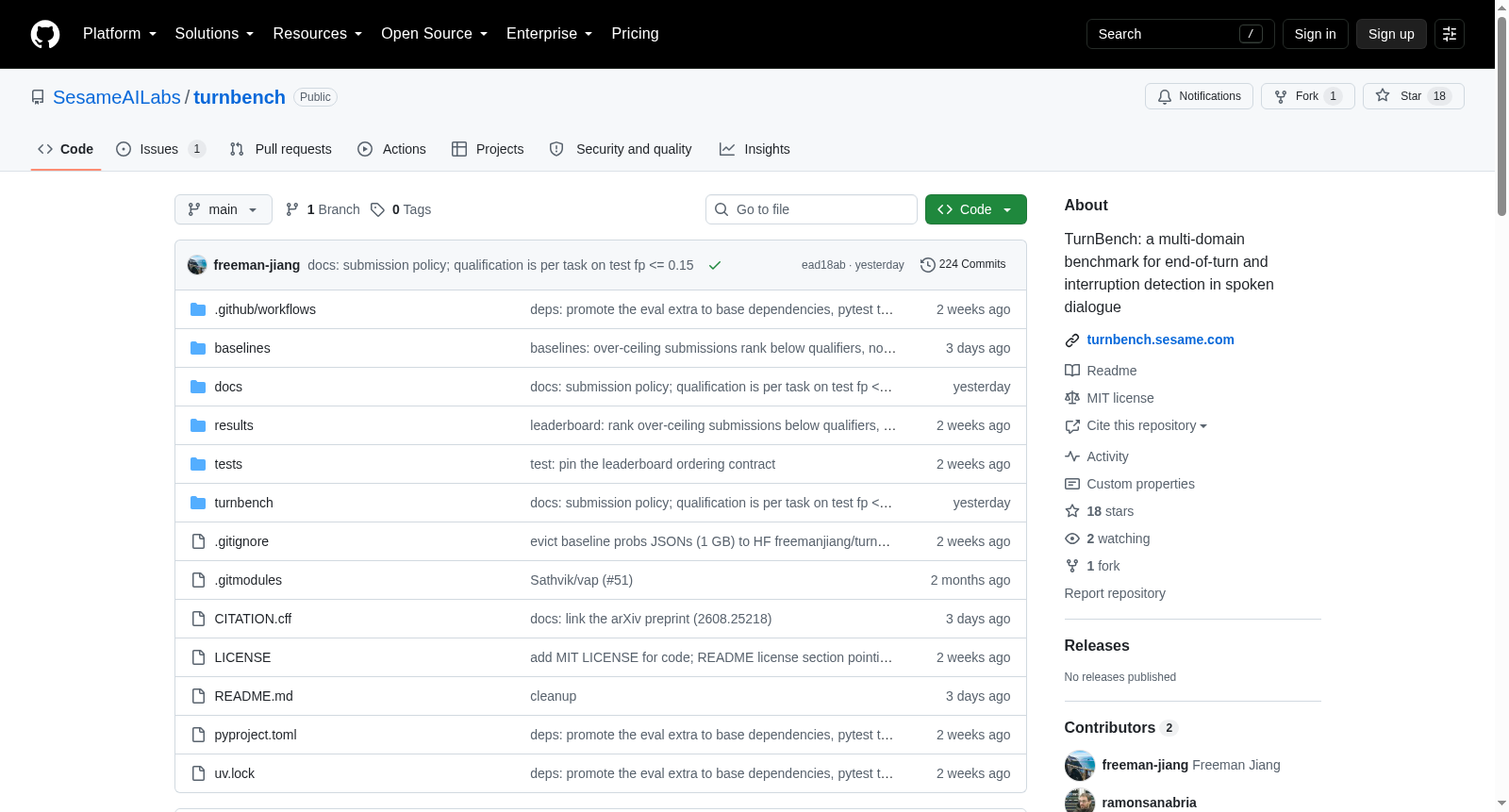The height and width of the screenshot is (812, 1509).
Task: Click the header Search box
Action: pos(1181,34)
